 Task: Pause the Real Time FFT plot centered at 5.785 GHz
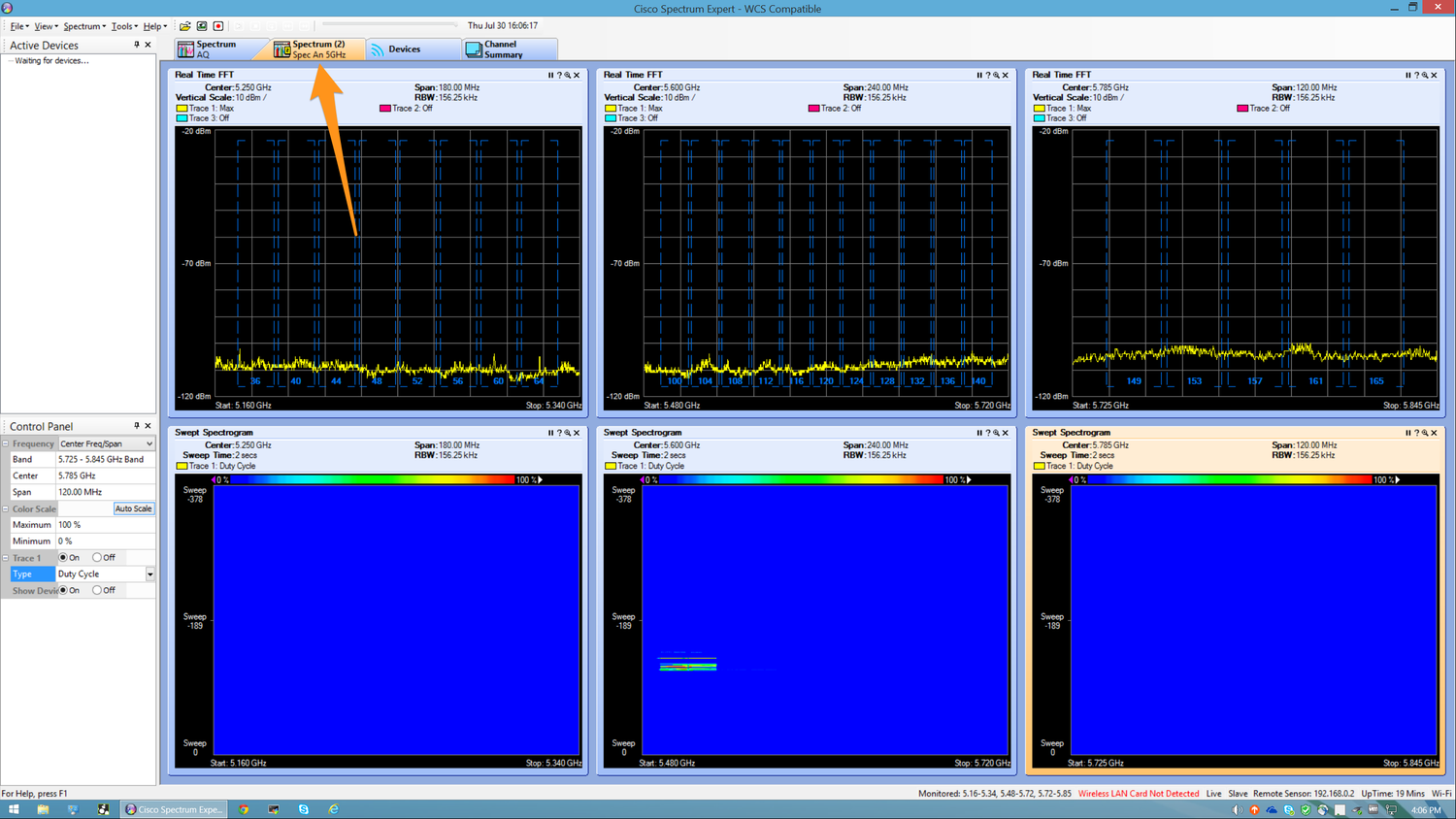(1407, 75)
